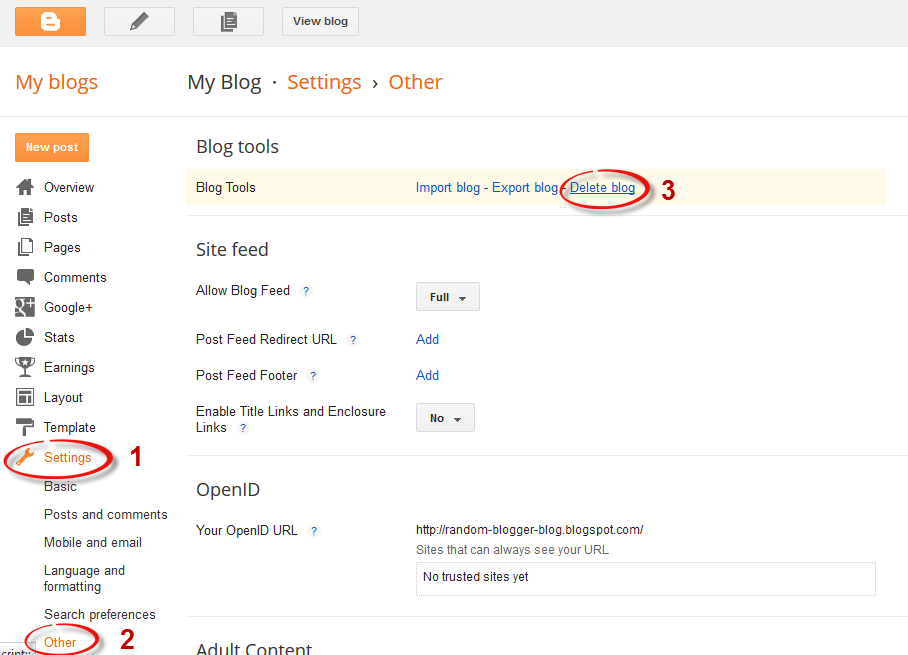Select Posts and comments settings sub-item
This screenshot has width=908, height=655.
(x=105, y=514)
